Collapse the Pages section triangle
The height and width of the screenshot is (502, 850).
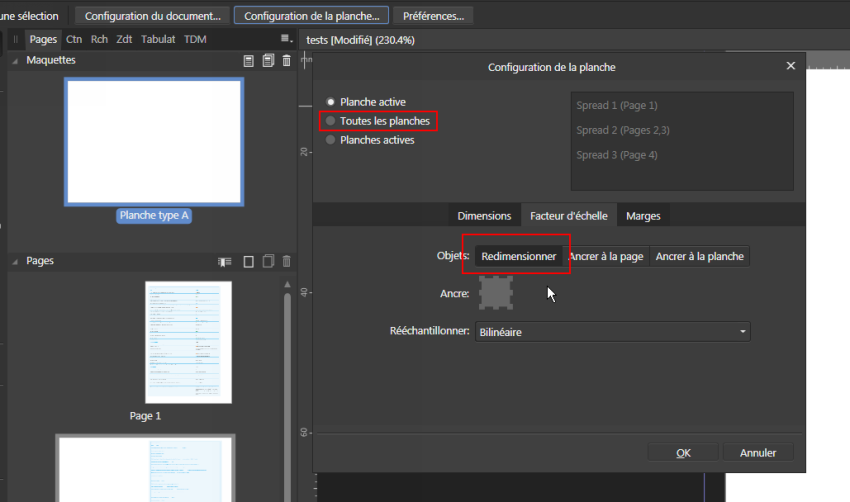pyautogui.click(x=16, y=261)
